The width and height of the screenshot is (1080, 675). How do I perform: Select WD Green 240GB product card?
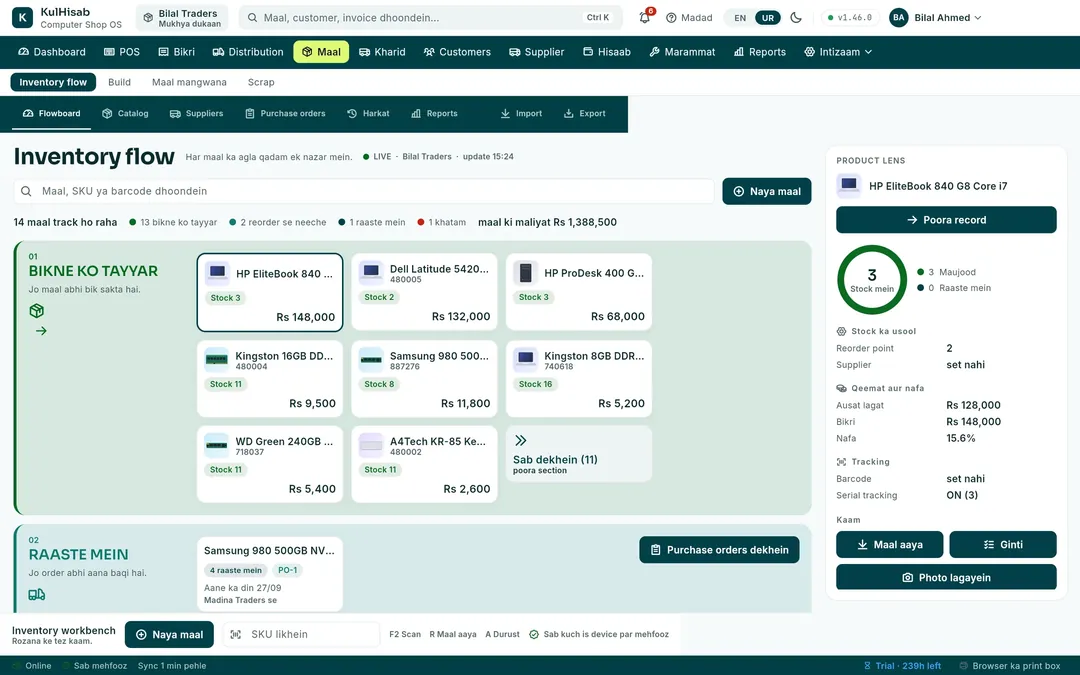point(270,464)
